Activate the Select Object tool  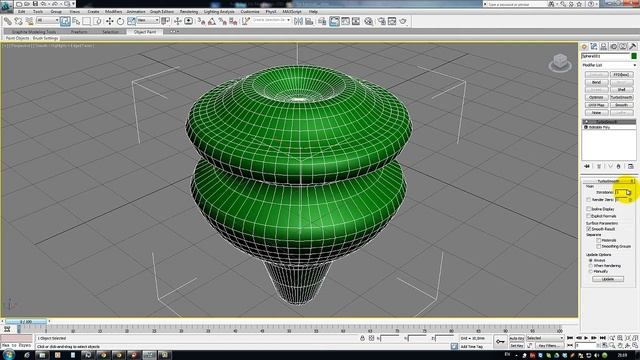[65, 21]
